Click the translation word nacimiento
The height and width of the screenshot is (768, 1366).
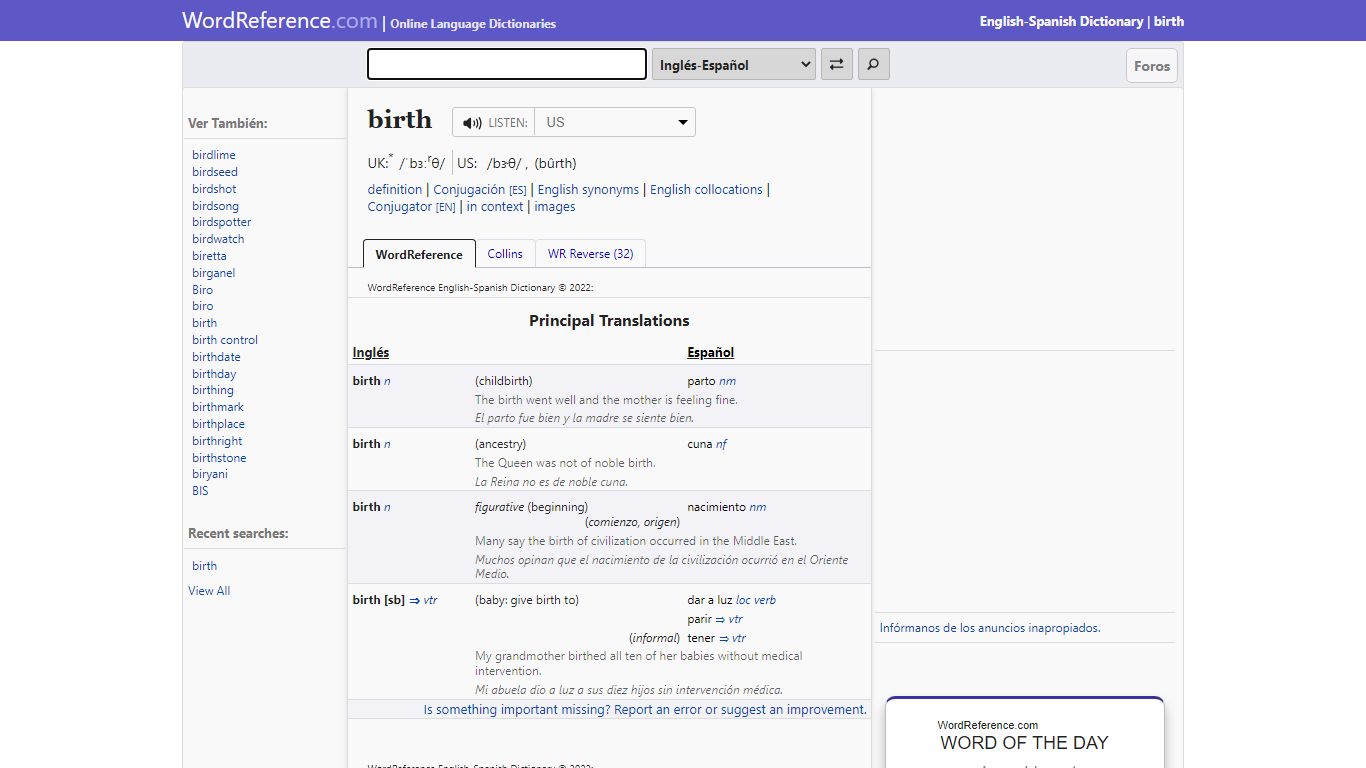click(x=716, y=507)
